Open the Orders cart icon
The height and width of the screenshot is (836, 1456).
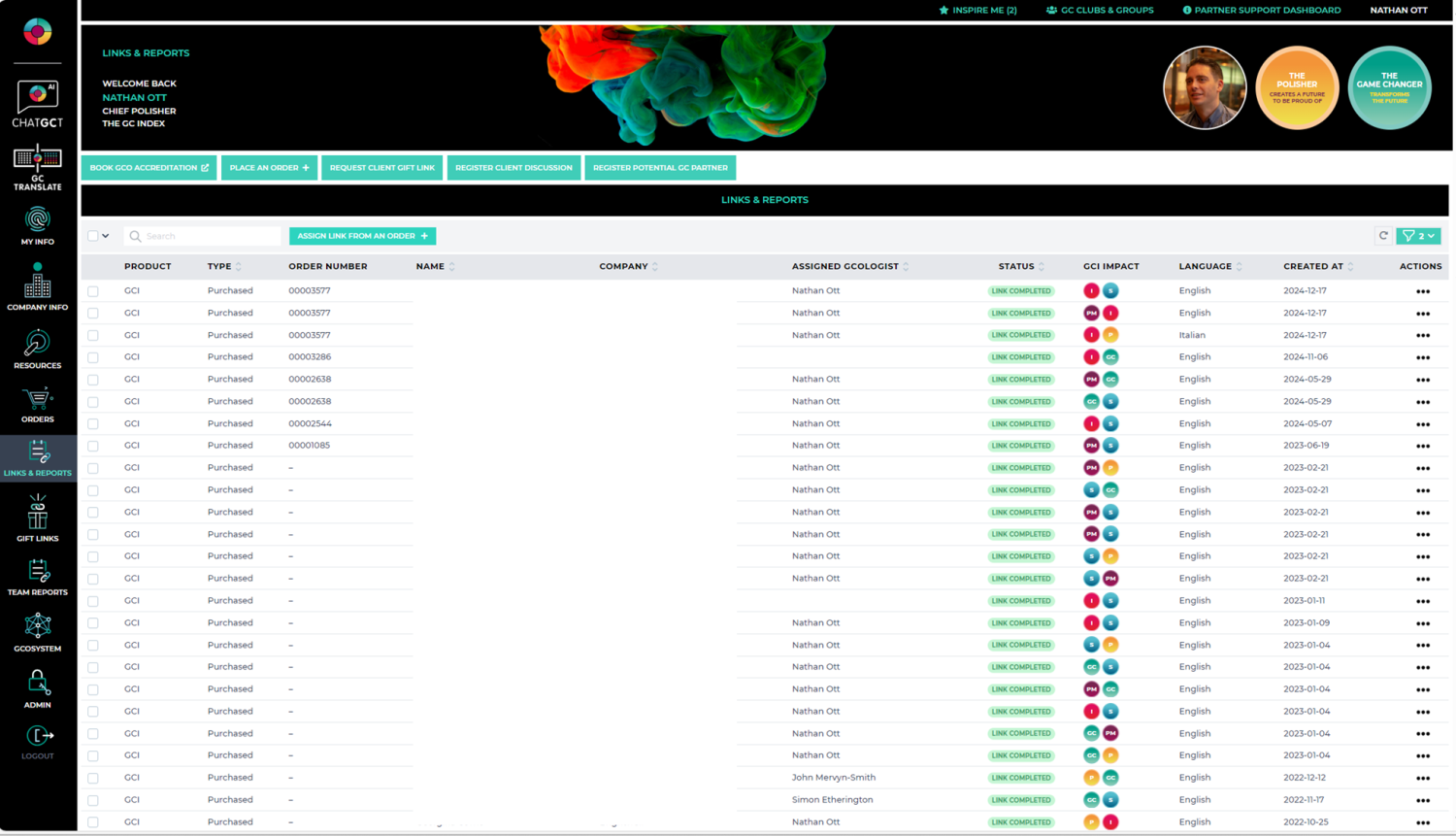38,404
